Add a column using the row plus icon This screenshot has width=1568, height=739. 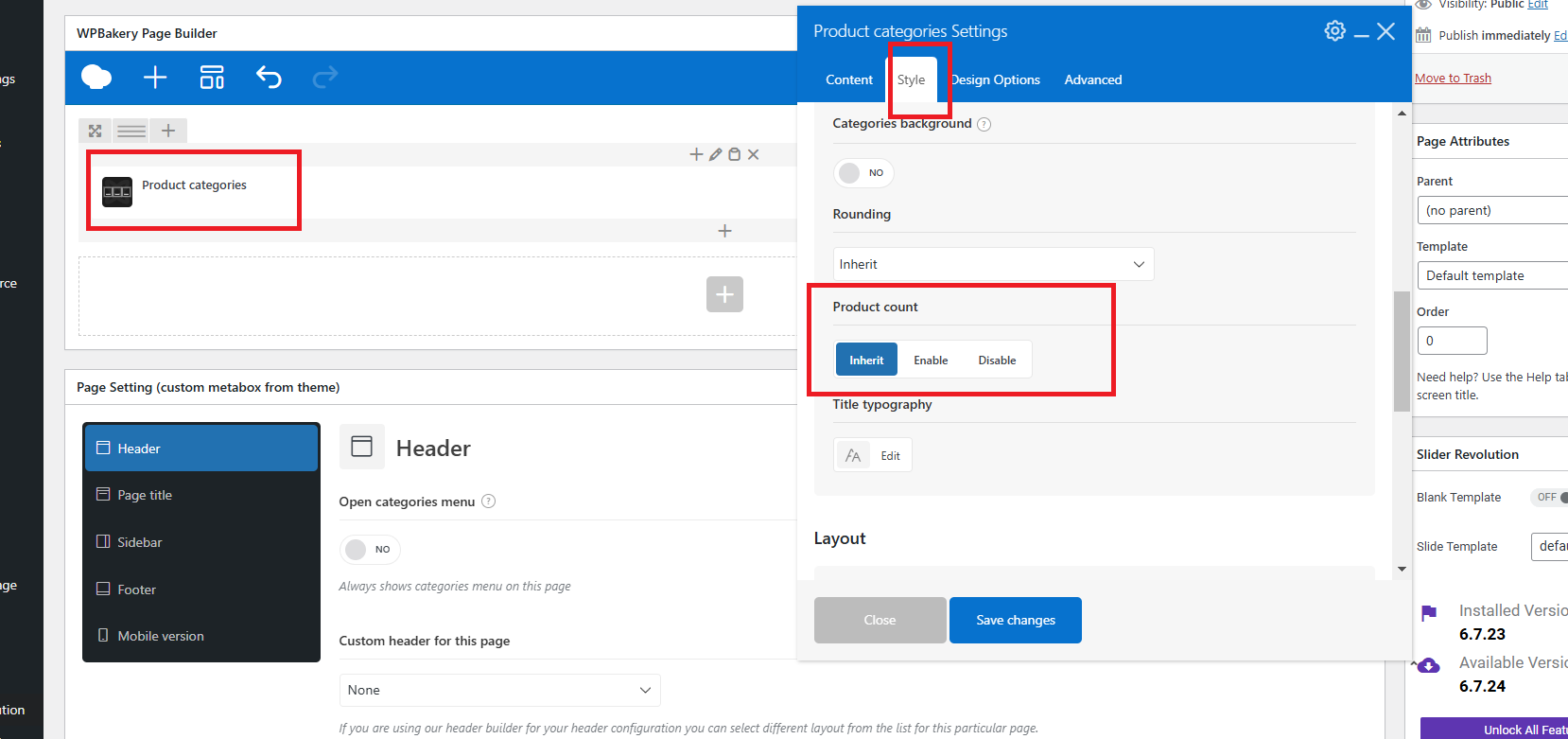tap(168, 131)
